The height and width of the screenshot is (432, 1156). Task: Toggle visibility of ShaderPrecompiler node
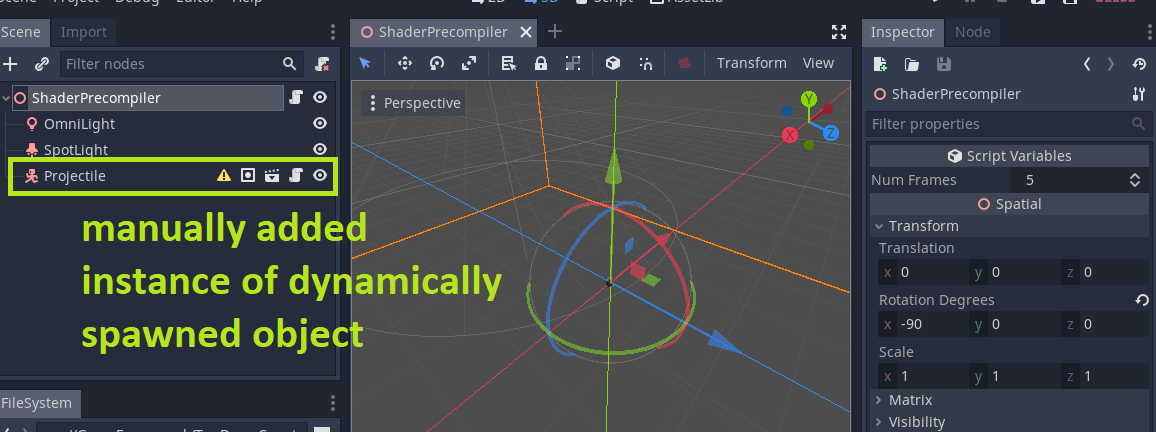(320, 97)
